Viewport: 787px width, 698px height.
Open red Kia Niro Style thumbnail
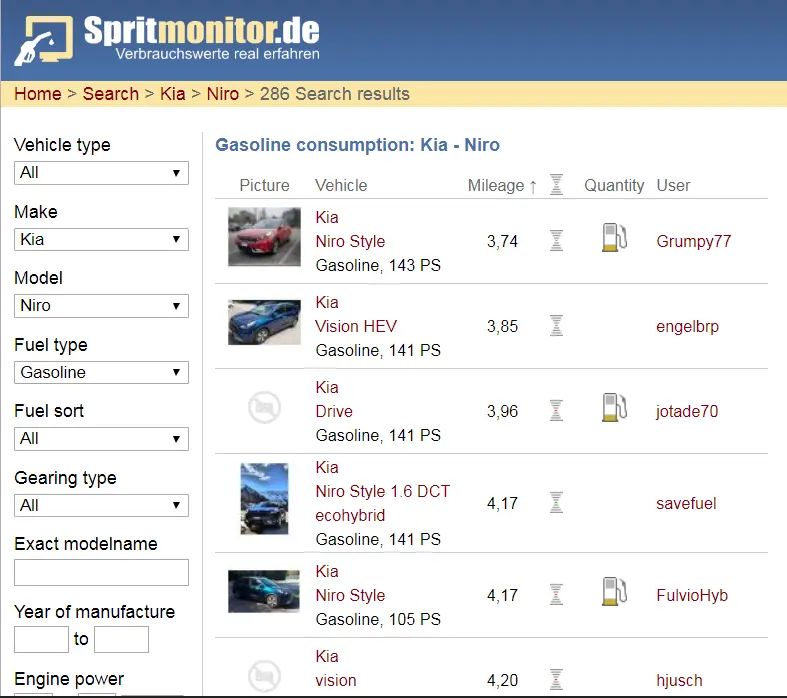[265, 236]
